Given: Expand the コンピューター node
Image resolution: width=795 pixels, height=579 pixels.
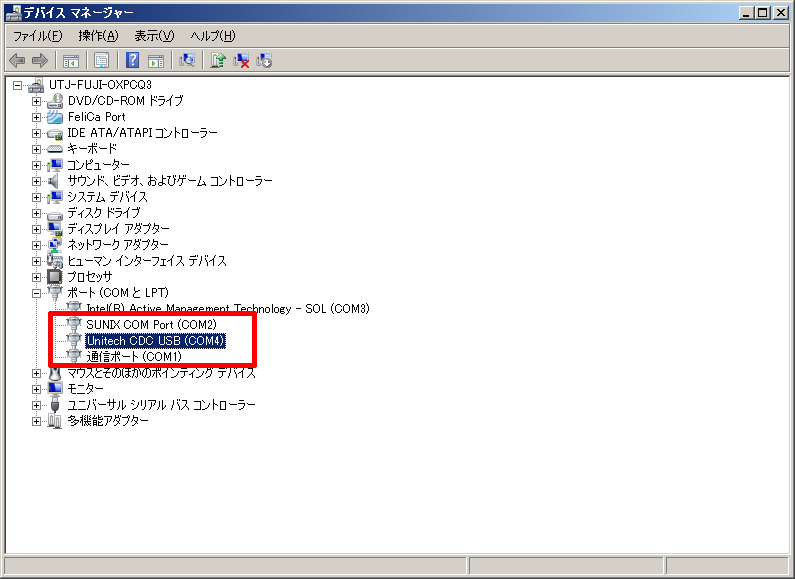Looking at the screenshot, I should pyautogui.click(x=37, y=165).
